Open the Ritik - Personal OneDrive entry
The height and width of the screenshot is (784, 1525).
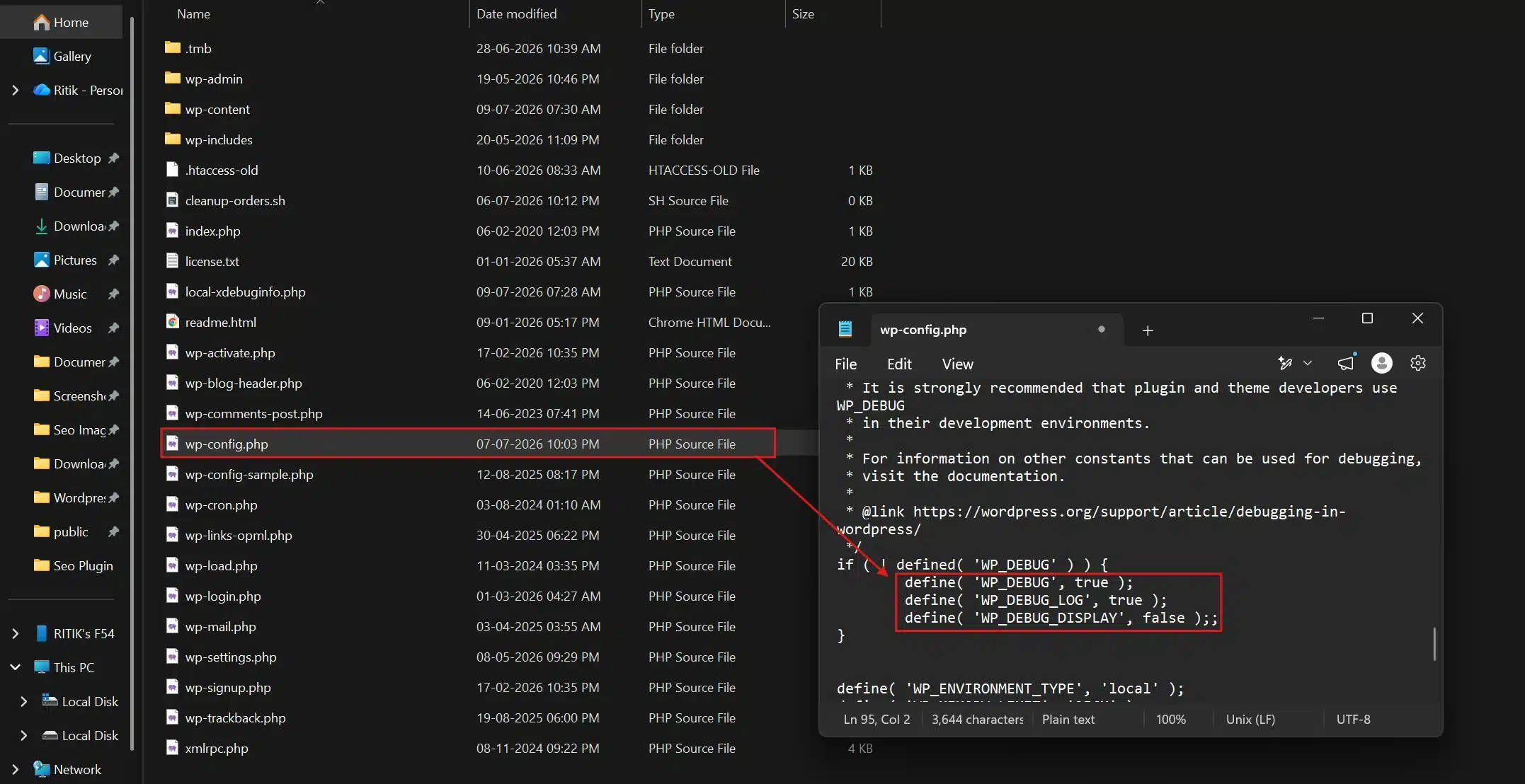tap(78, 91)
